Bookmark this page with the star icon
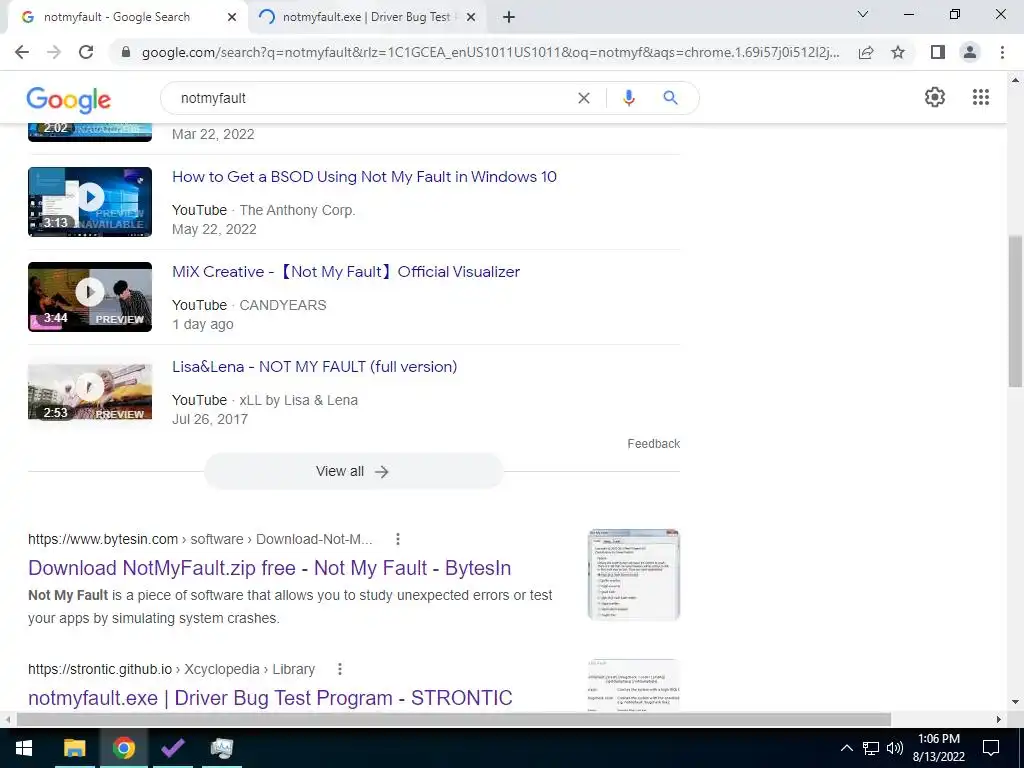Image resolution: width=1024 pixels, height=768 pixels. 898,52
